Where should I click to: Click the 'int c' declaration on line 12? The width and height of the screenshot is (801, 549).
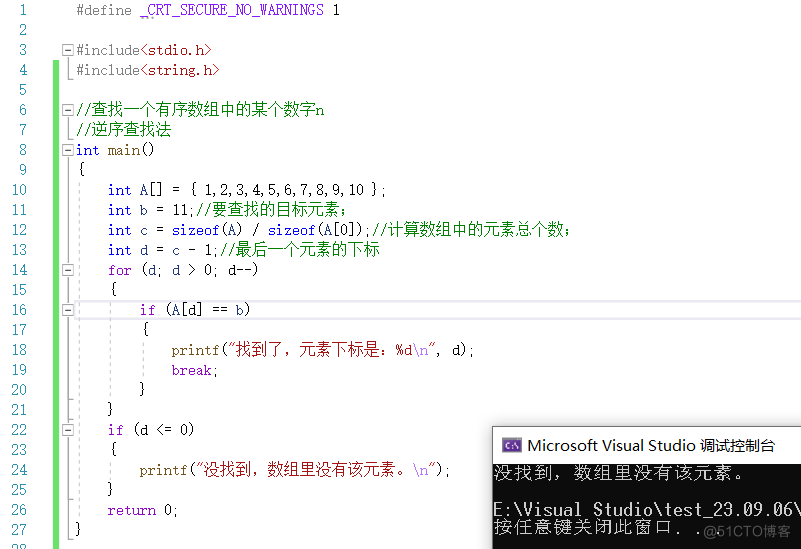tap(128, 230)
